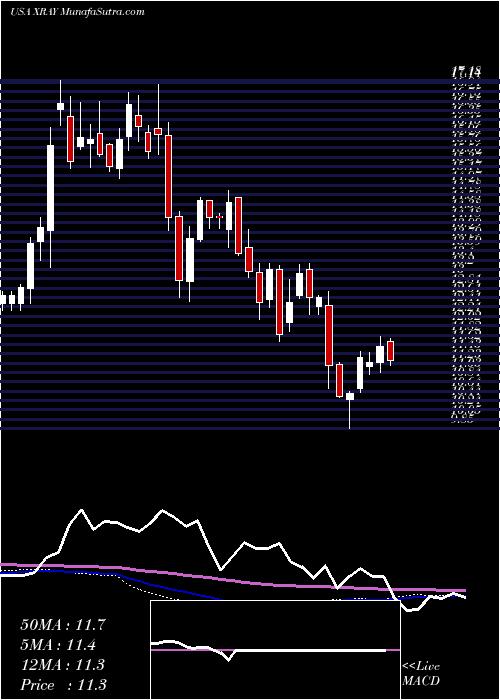The width and height of the screenshot is (500, 700).
Task: Select the '12MA : 11.3' legend entry
Action: pos(62,664)
